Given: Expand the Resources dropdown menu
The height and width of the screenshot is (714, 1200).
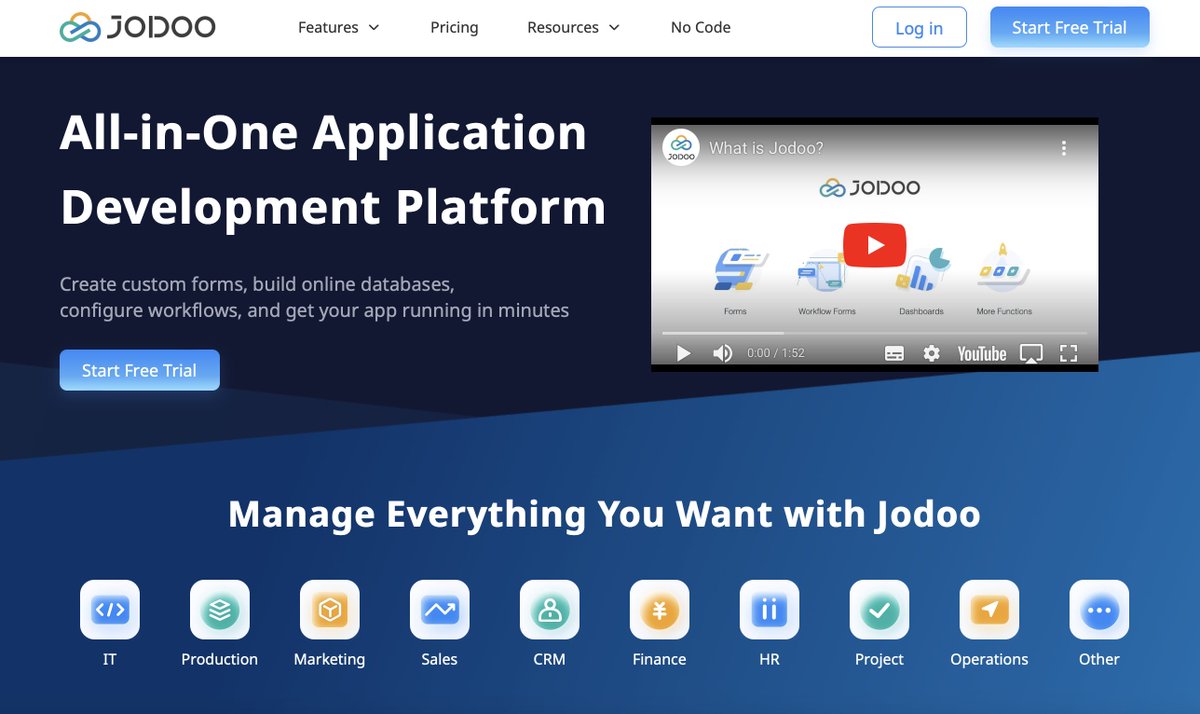Looking at the screenshot, I should (x=574, y=27).
